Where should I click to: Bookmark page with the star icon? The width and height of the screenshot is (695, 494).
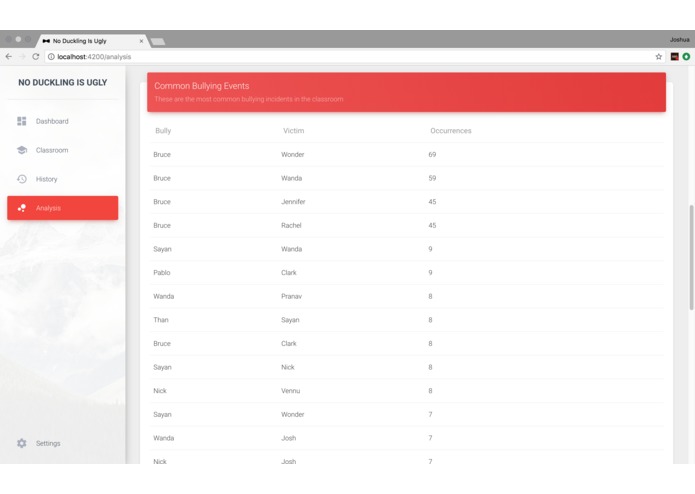click(659, 56)
